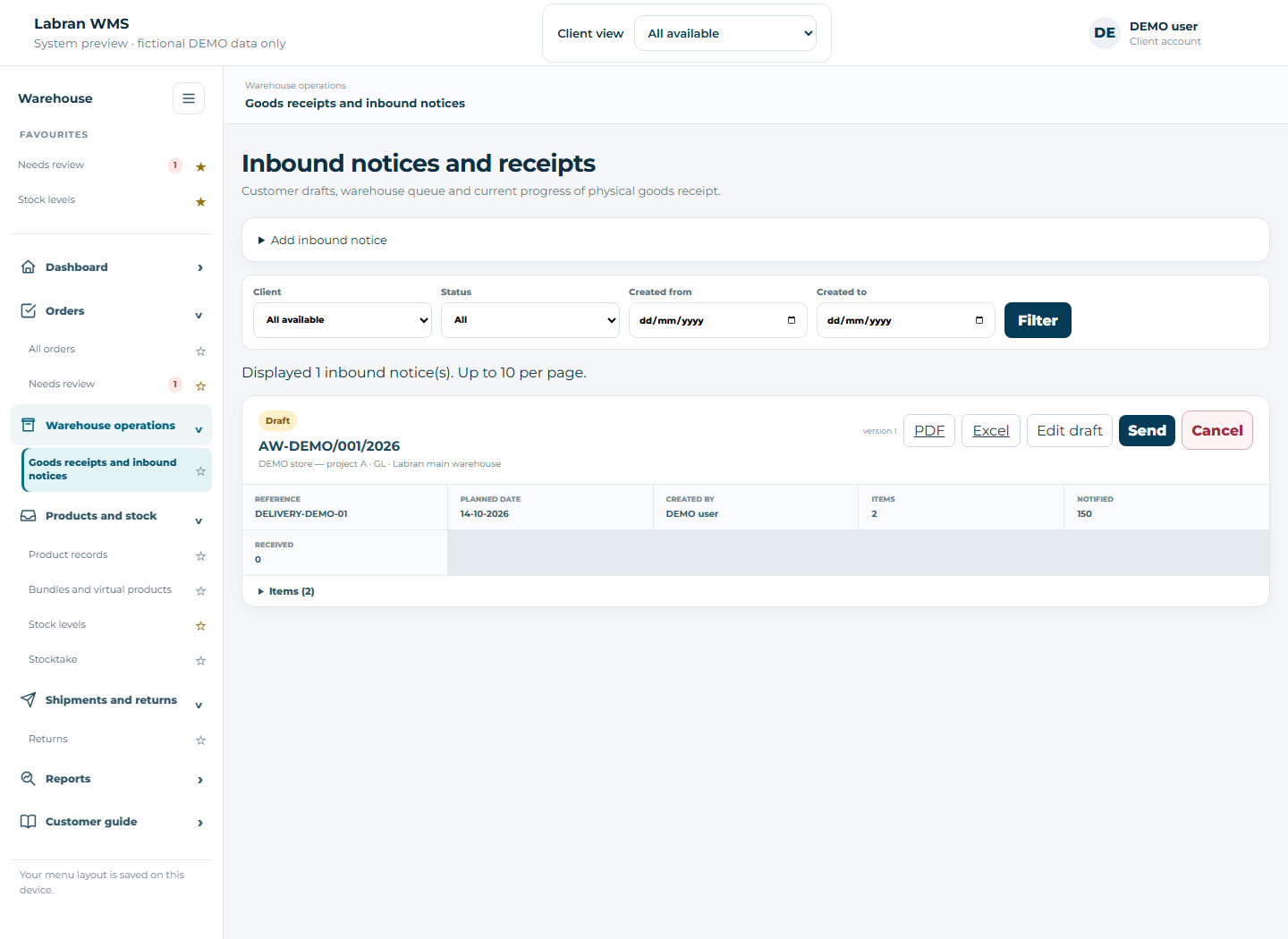Screen dimensions: 1288x939
Task: Click the Products and stock tray icon
Action: (29, 516)
